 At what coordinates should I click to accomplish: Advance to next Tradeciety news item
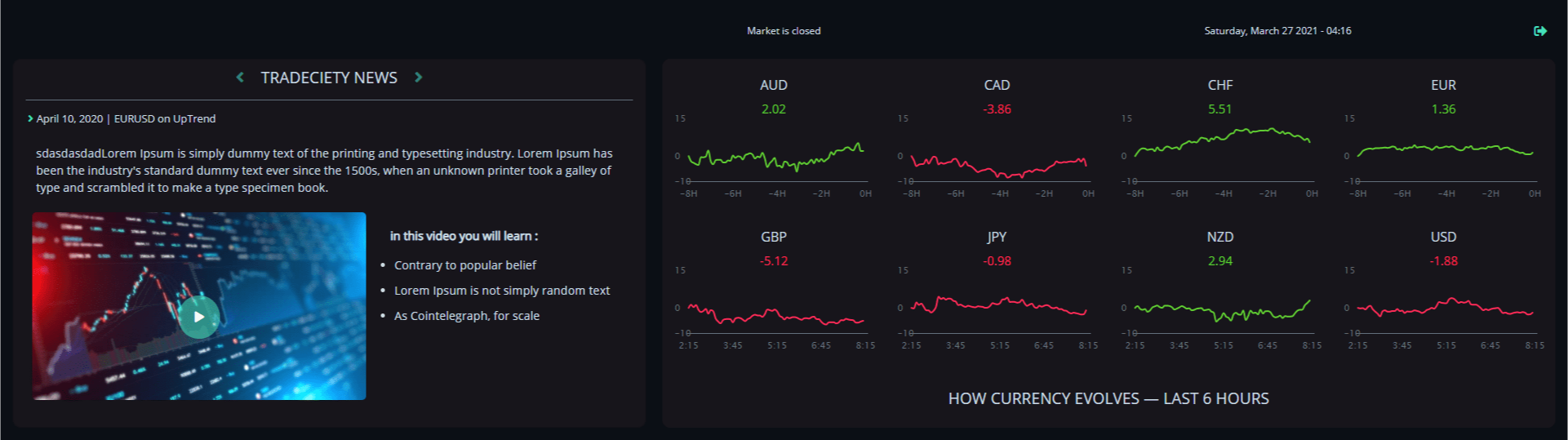419,78
